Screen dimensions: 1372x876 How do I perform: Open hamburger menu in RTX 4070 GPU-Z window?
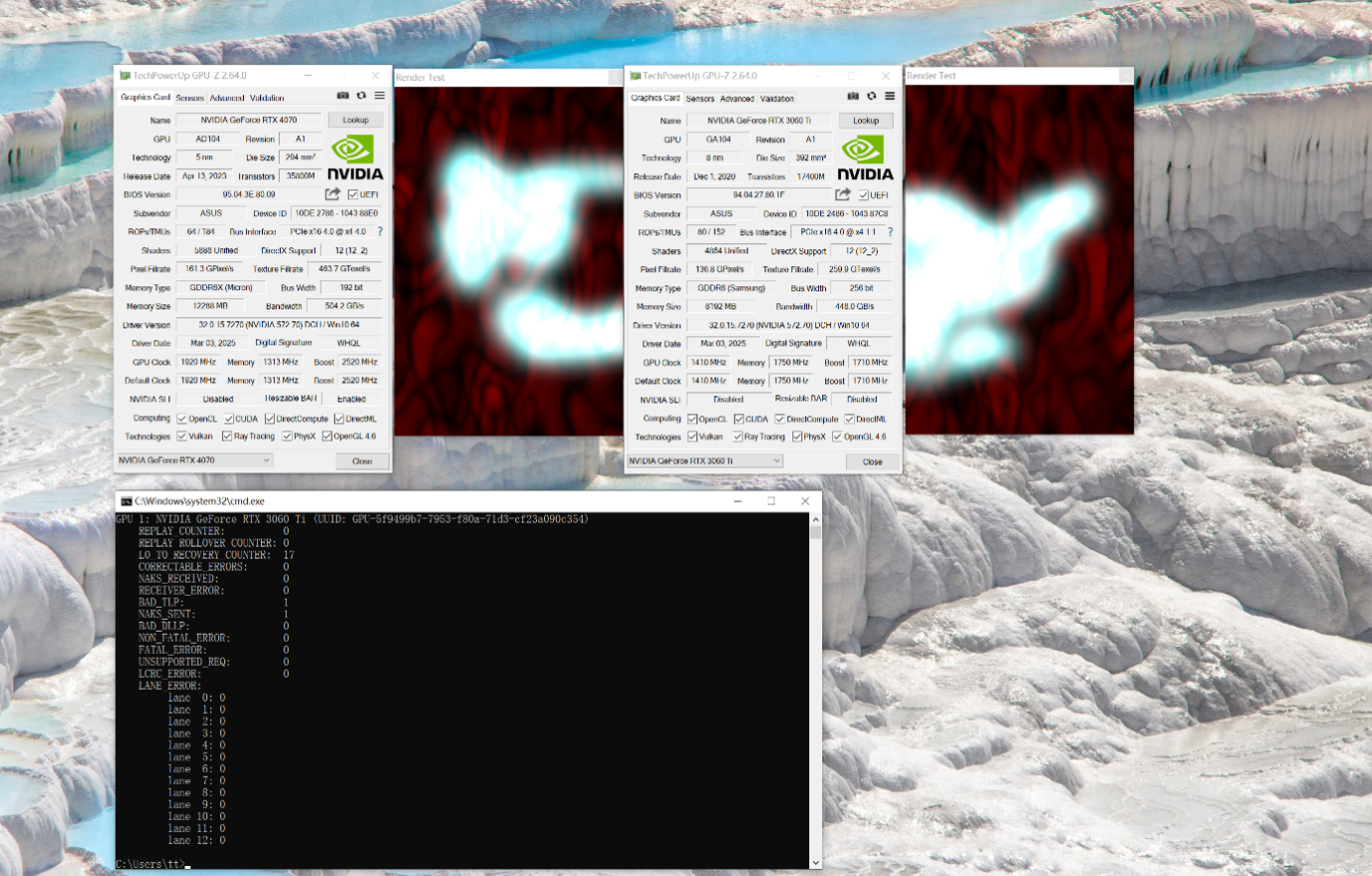tap(380, 96)
